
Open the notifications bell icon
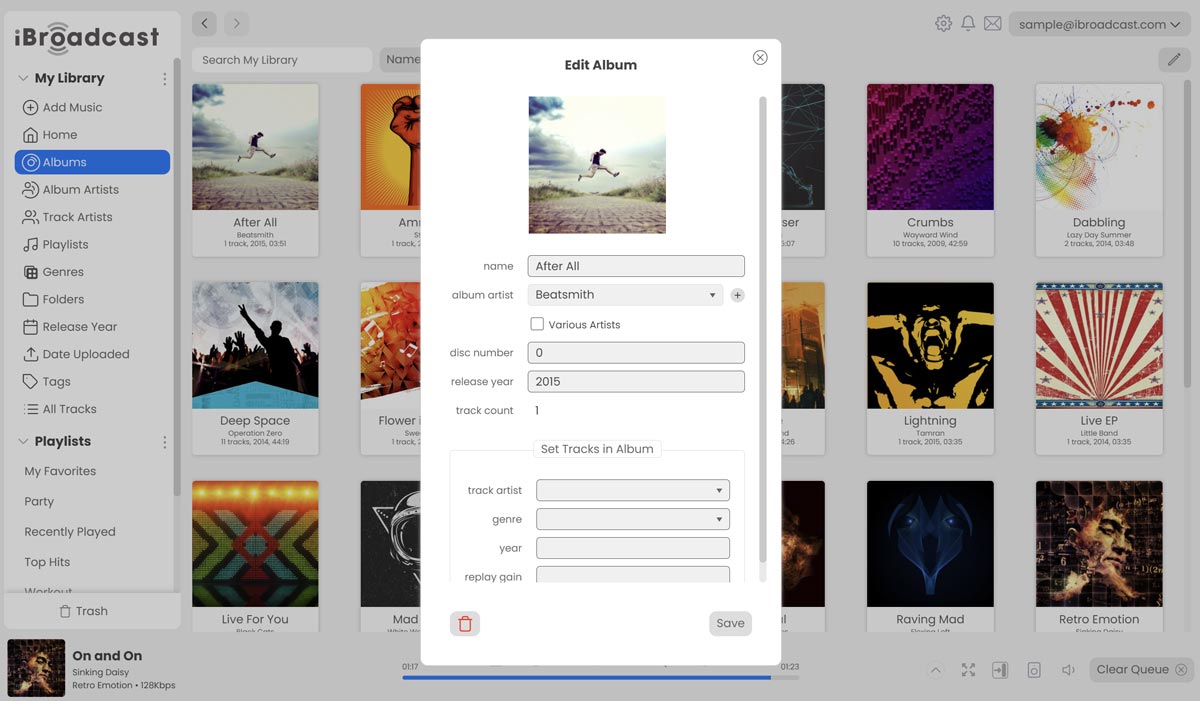pos(968,24)
